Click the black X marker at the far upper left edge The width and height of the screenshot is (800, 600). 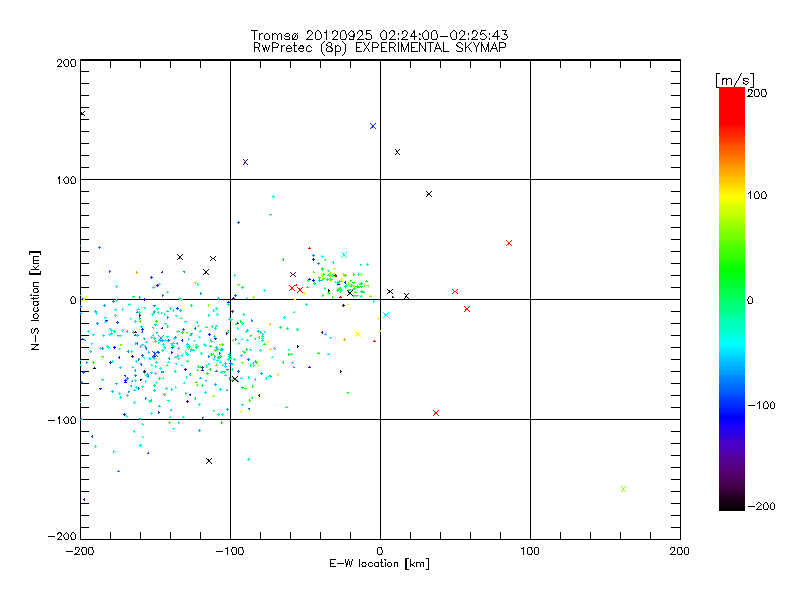(83, 113)
